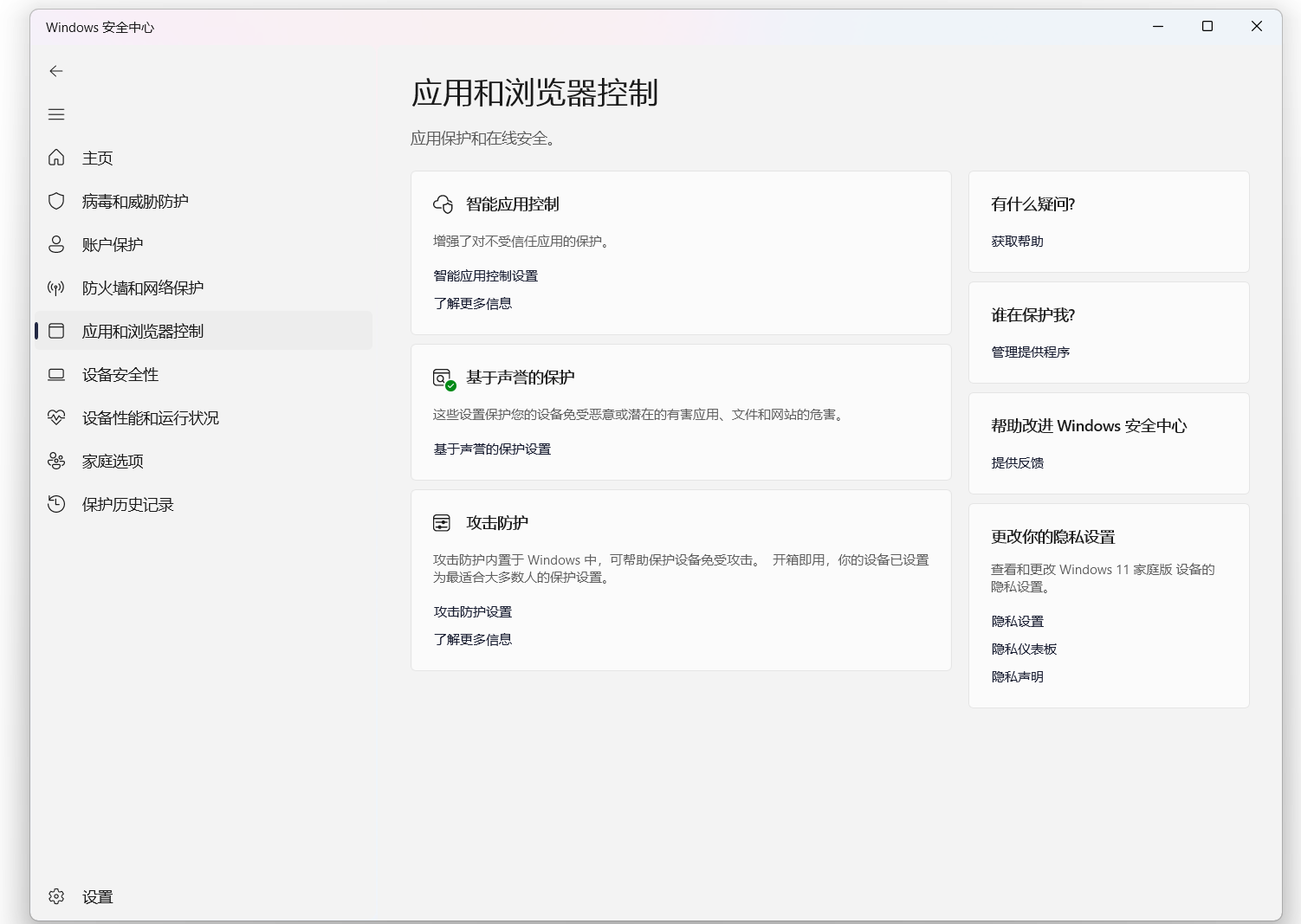
Task: Open 基于声誉的保护设置 link
Action: 492,449
